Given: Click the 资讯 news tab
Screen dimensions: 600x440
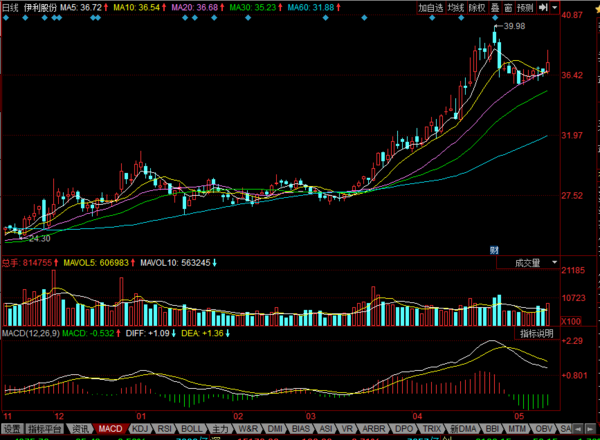Looking at the screenshot, I should 80,428.
